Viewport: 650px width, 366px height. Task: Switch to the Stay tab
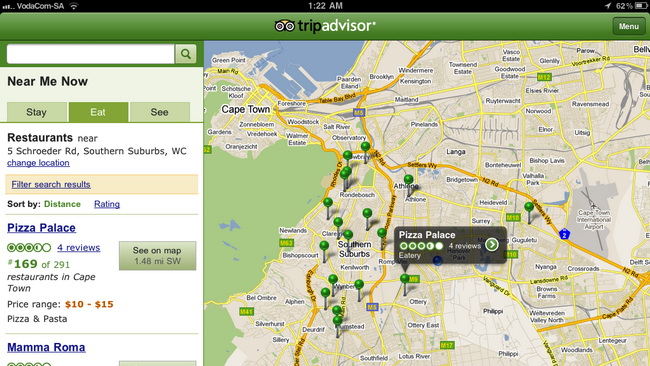pyautogui.click(x=36, y=112)
